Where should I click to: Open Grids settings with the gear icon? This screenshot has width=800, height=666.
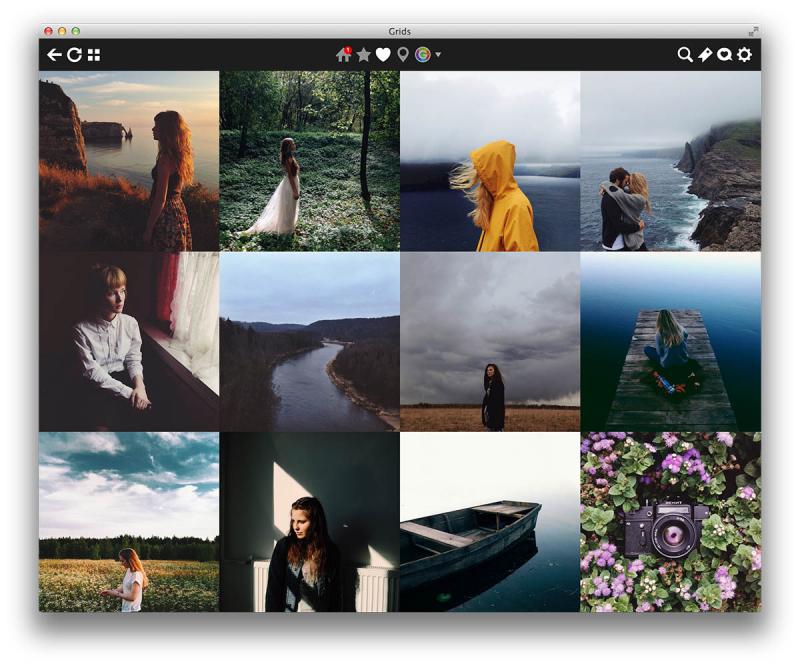click(x=744, y=54)
